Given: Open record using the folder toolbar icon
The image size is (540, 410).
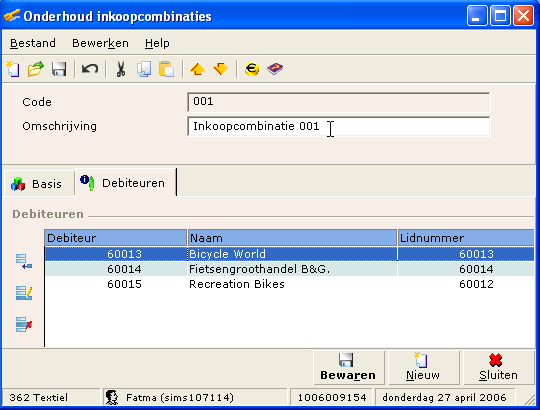Looking at the screenshot, I should click(x=36, y=69).
